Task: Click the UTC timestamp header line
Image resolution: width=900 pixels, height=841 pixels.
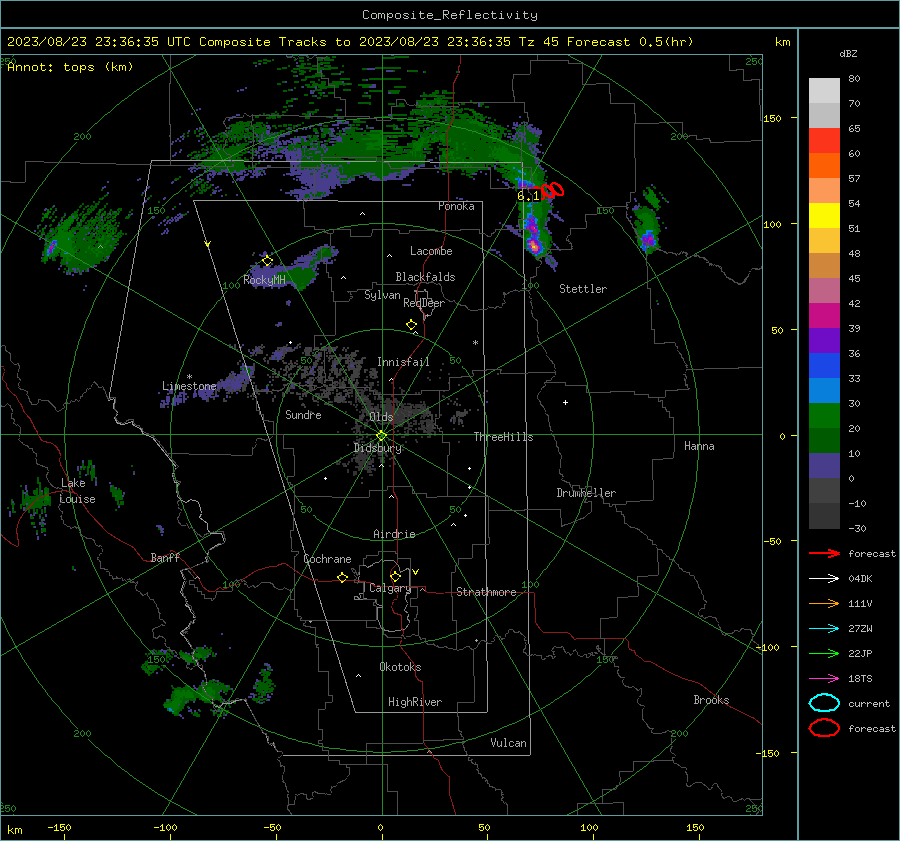Action: click(350, 42)
